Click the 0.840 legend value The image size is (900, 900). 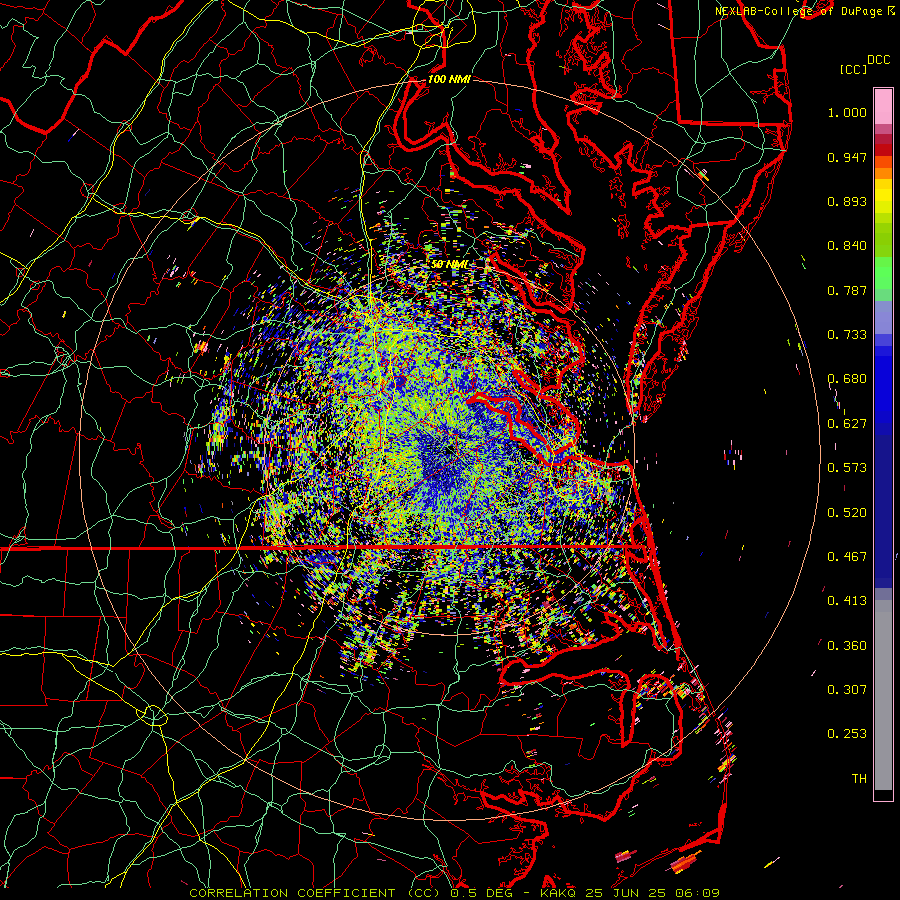tap(847, 246)
